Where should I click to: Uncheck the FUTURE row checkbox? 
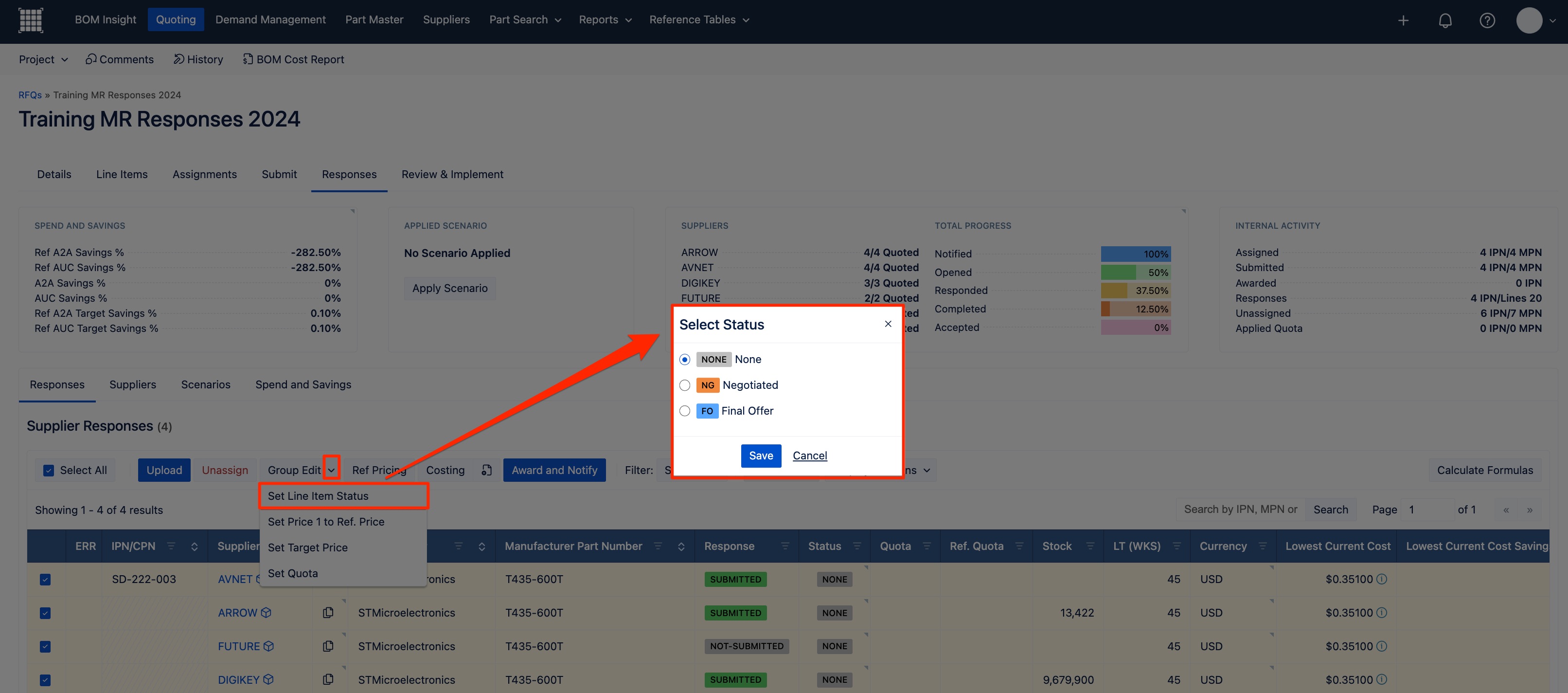[x=45, y=646]
